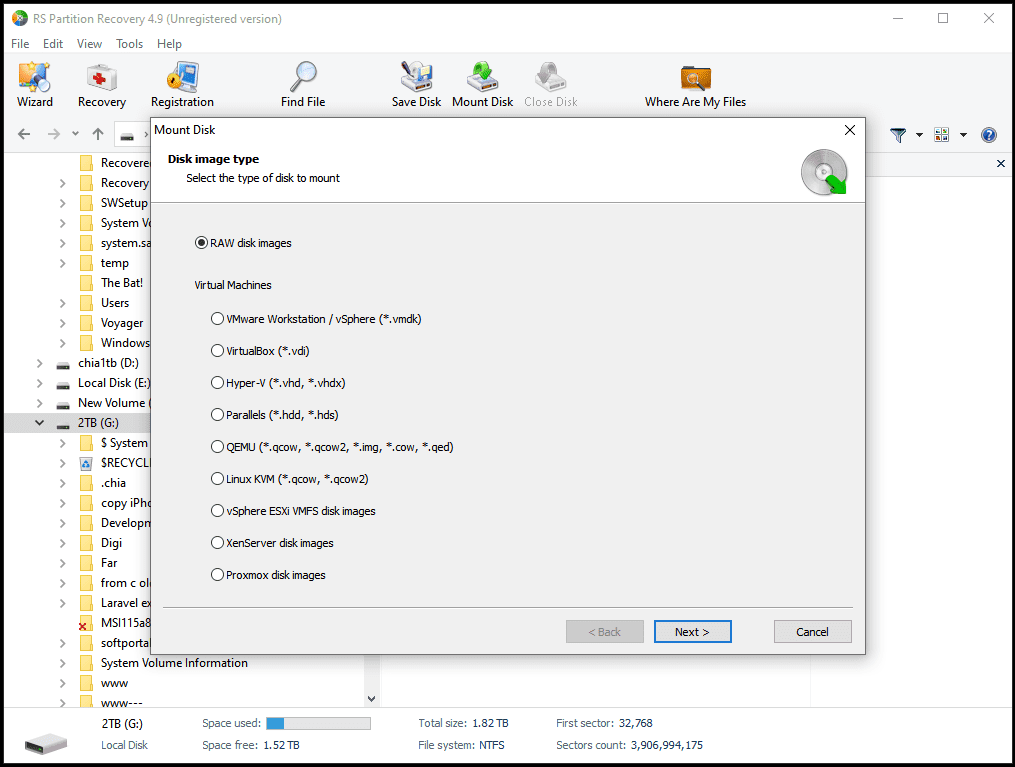1015x767 pixels.
Task: Select The Bat! folder in tree
Action: pyautogui.click(x=122, y=283)
